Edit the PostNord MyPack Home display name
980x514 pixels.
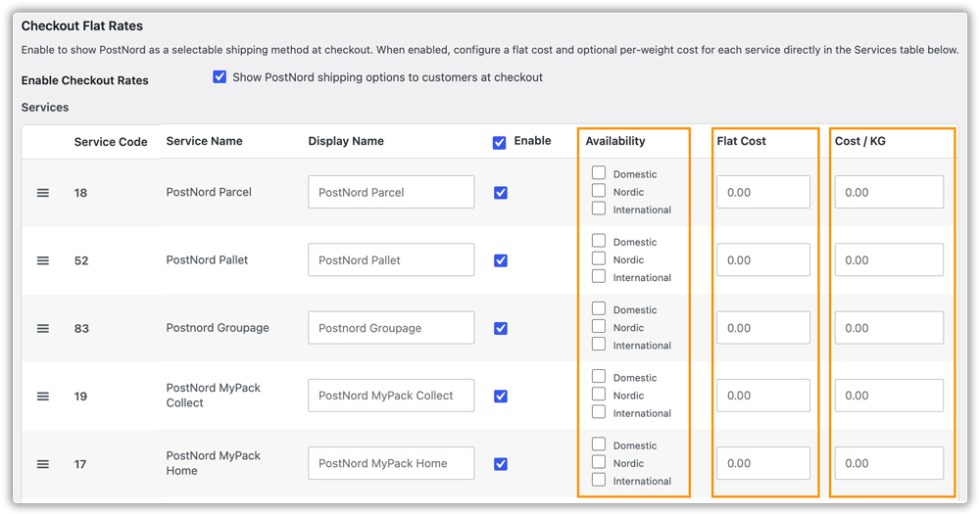point(391,463)
